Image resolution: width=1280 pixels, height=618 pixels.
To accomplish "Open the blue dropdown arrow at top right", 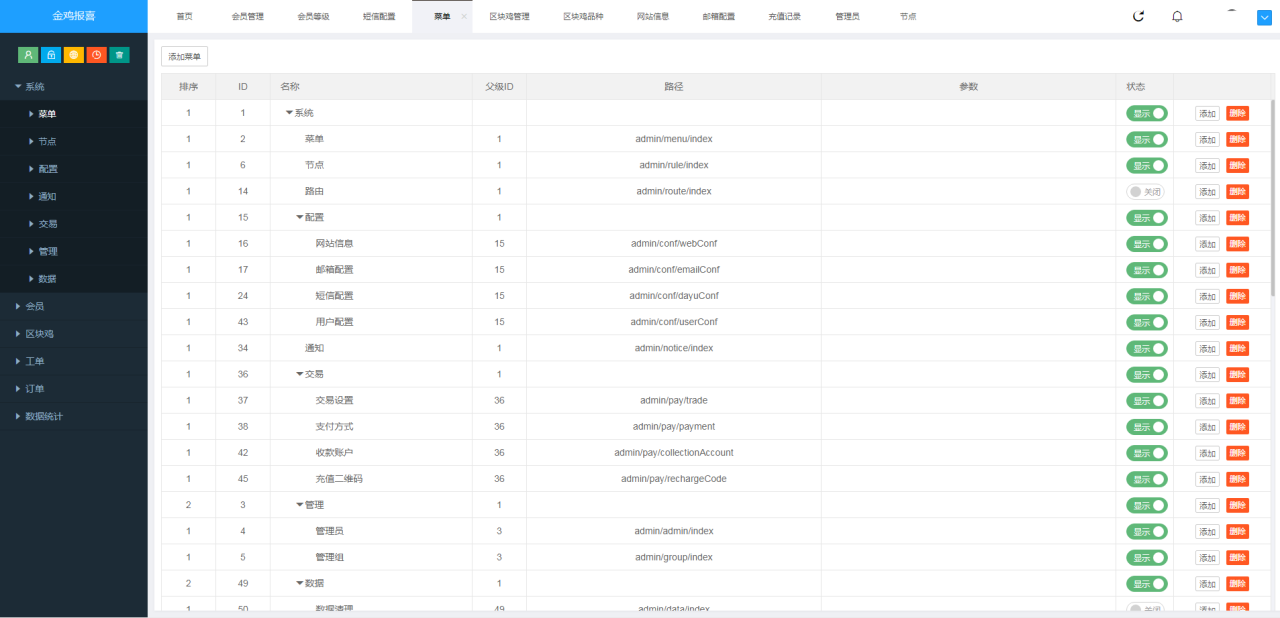I will [1264, 17].
